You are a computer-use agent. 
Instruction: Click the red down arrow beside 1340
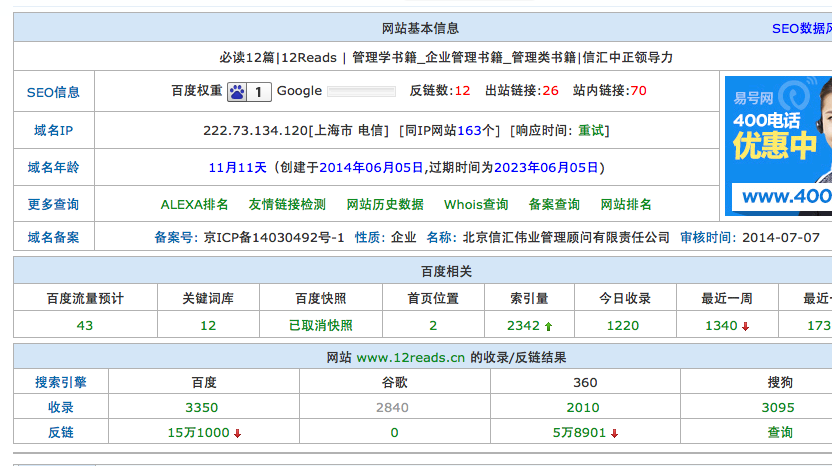coord(745,326)
